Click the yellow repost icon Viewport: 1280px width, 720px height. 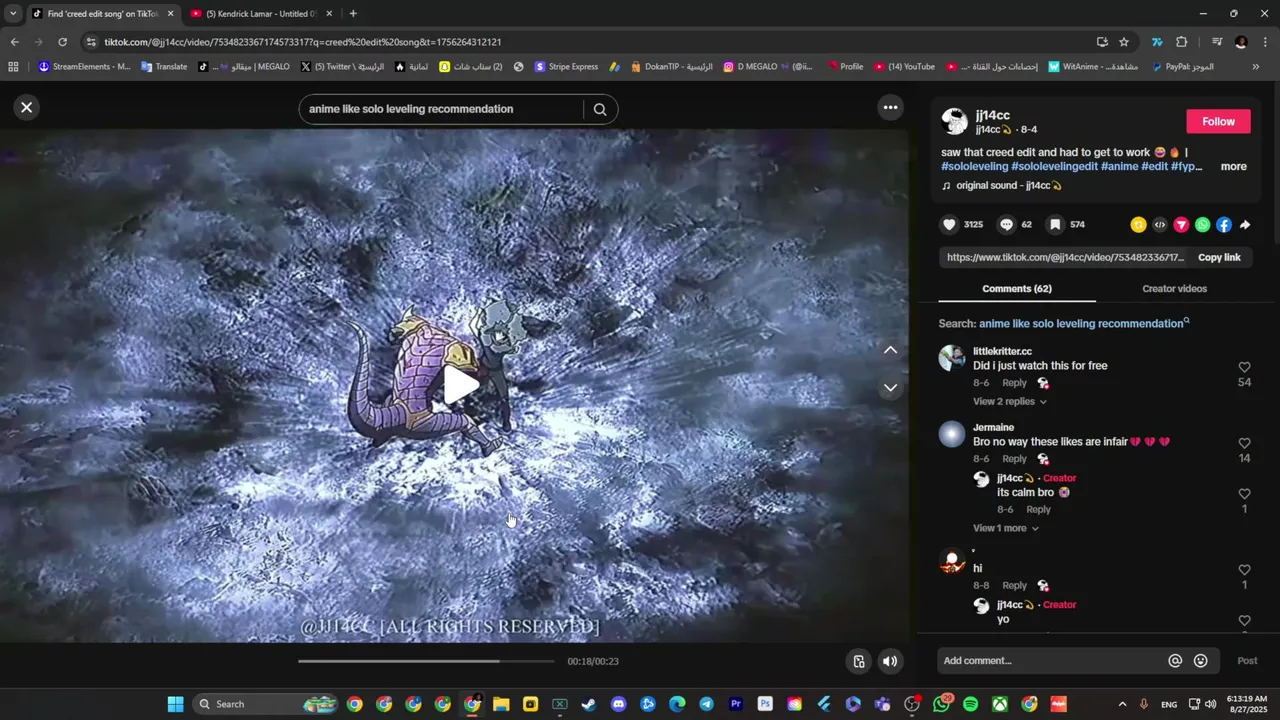pyautogui.click(x=1138, y=225)
